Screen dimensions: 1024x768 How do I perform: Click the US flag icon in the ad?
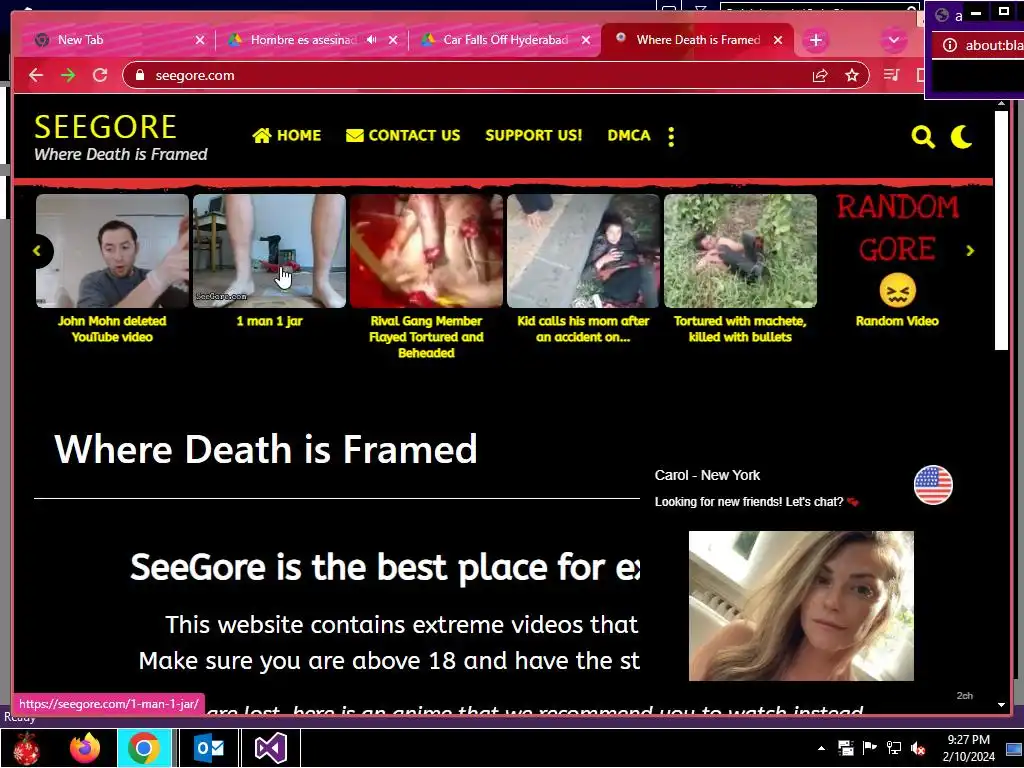click(933, 485)
